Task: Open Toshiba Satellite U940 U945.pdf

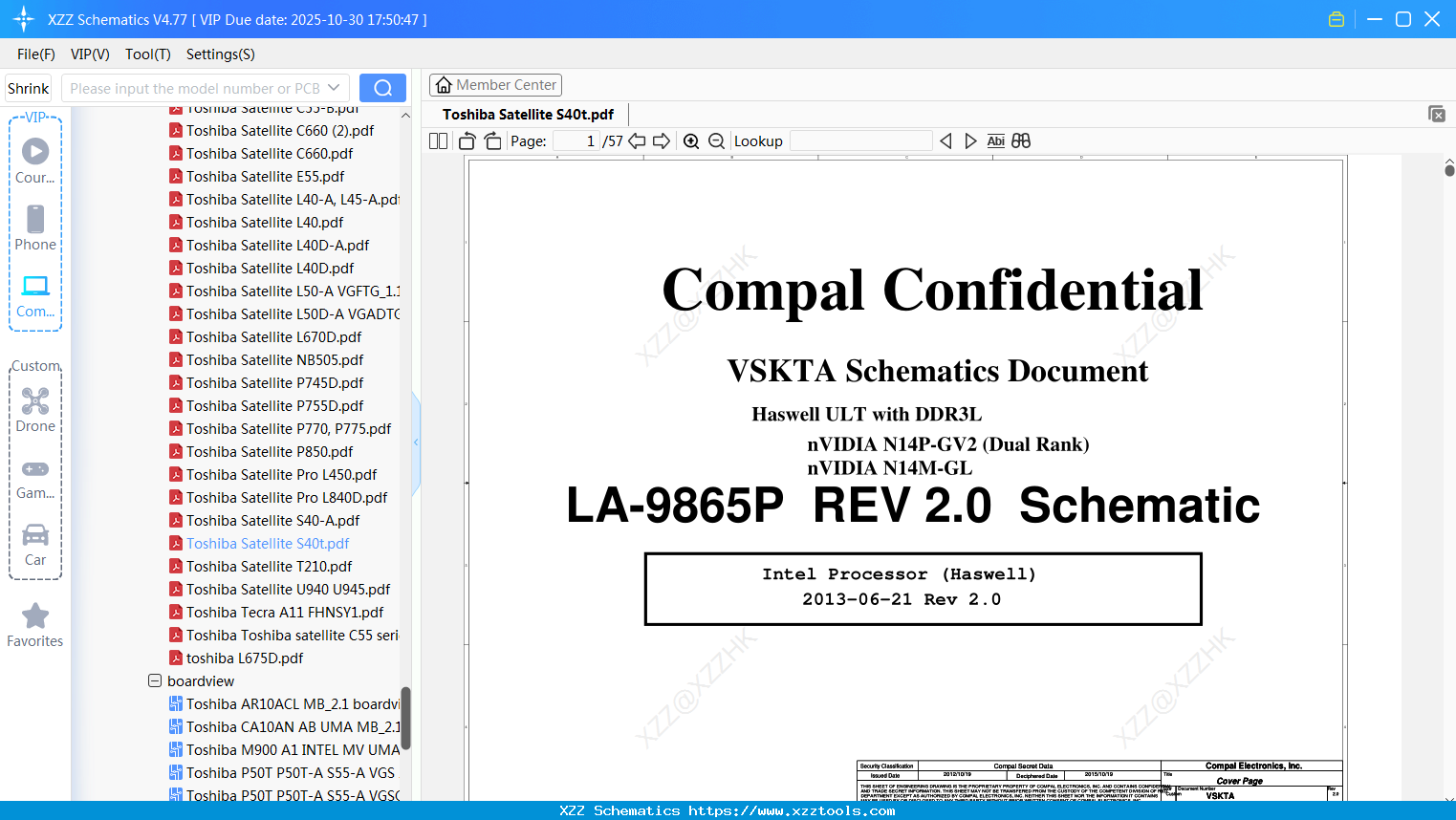Action: coord(289,589)
